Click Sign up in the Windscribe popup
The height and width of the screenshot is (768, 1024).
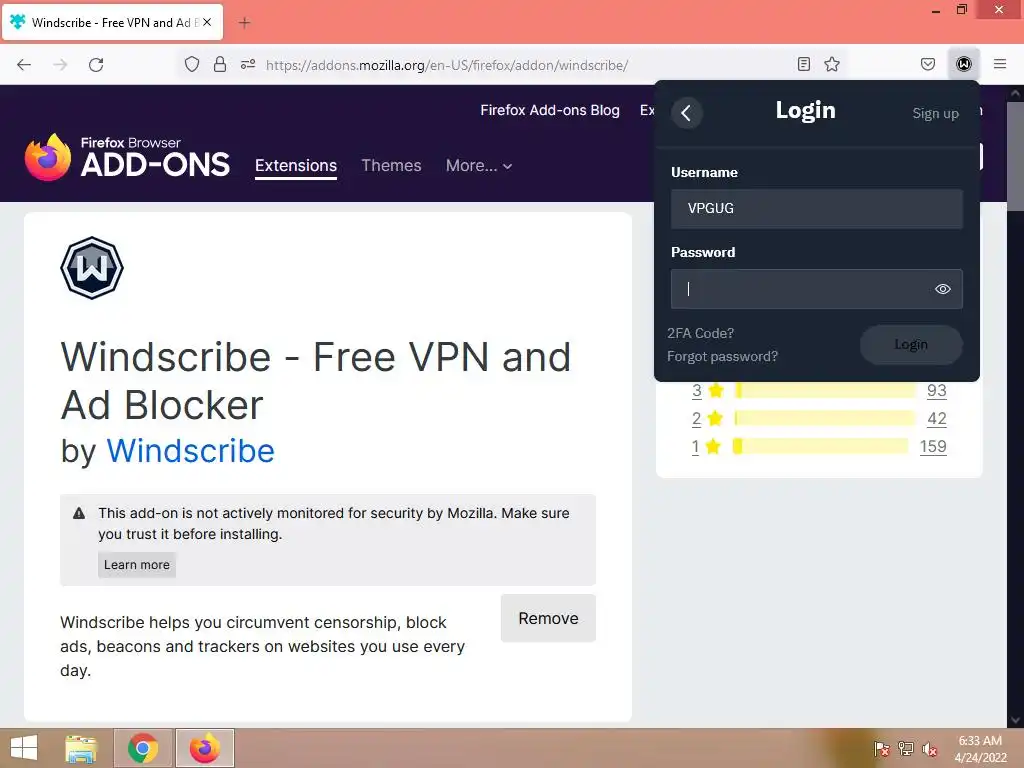(935, 114)
